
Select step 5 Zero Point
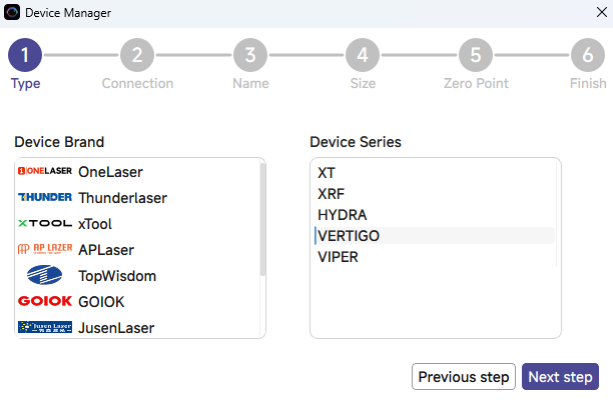[x=476, y=55]
